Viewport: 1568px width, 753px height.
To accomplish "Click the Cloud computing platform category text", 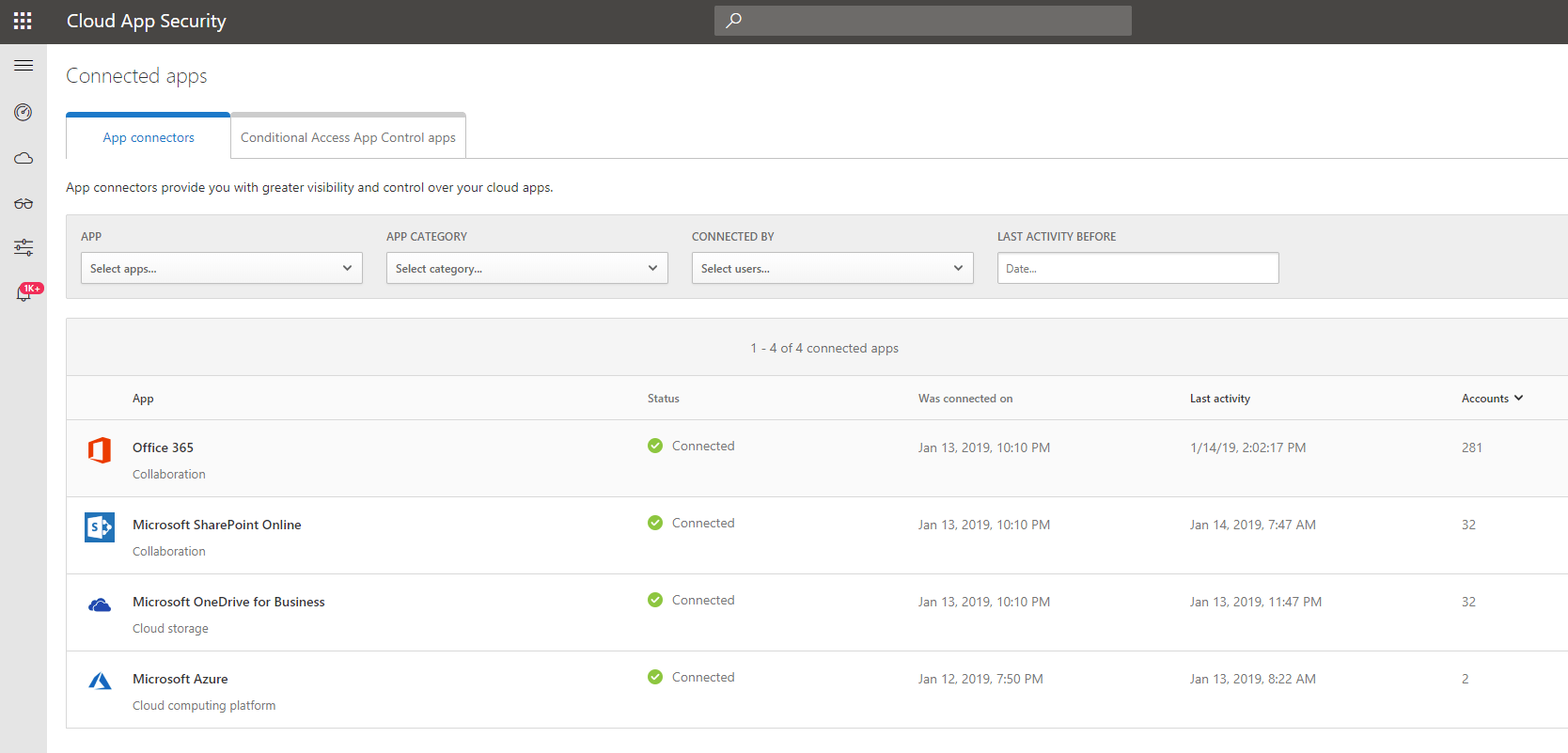I will click(x=204, y=705).
